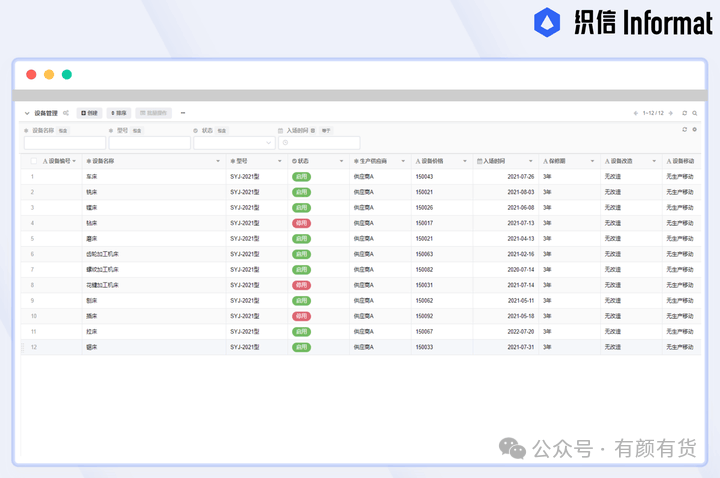
Task: Click the green 启用 status tag in row 1
Action: point(301,177)
